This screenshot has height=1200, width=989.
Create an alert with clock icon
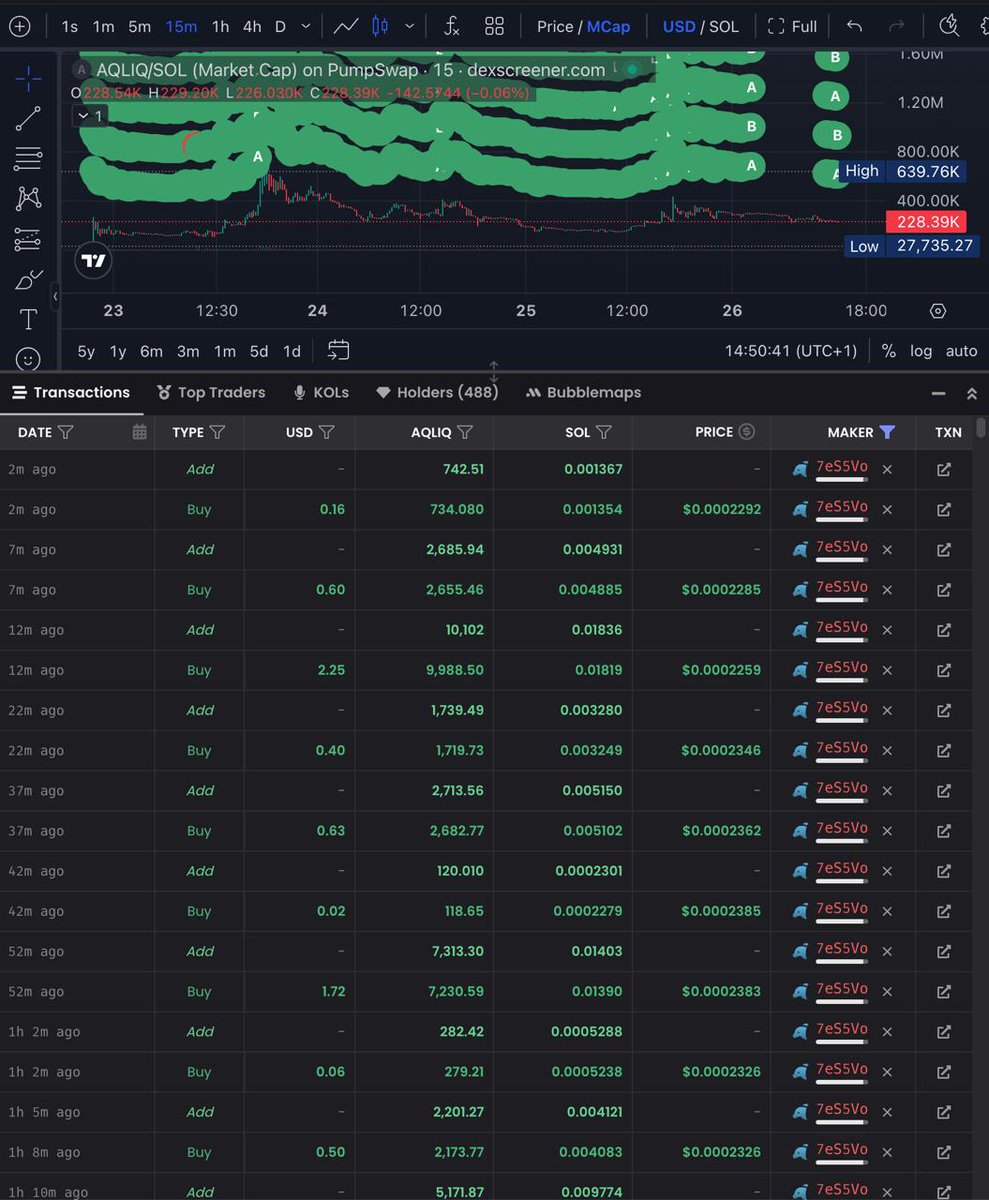click(x=951, y=27)
